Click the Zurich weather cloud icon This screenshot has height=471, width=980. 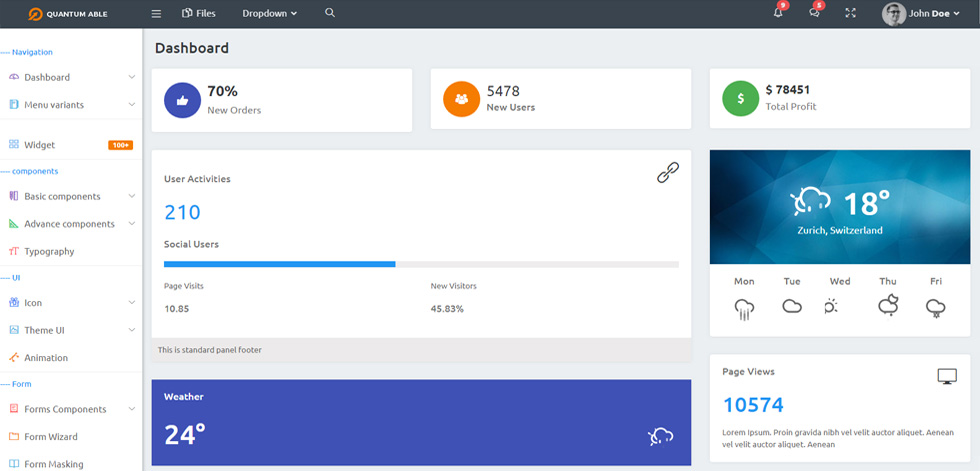tap(811, 203)
